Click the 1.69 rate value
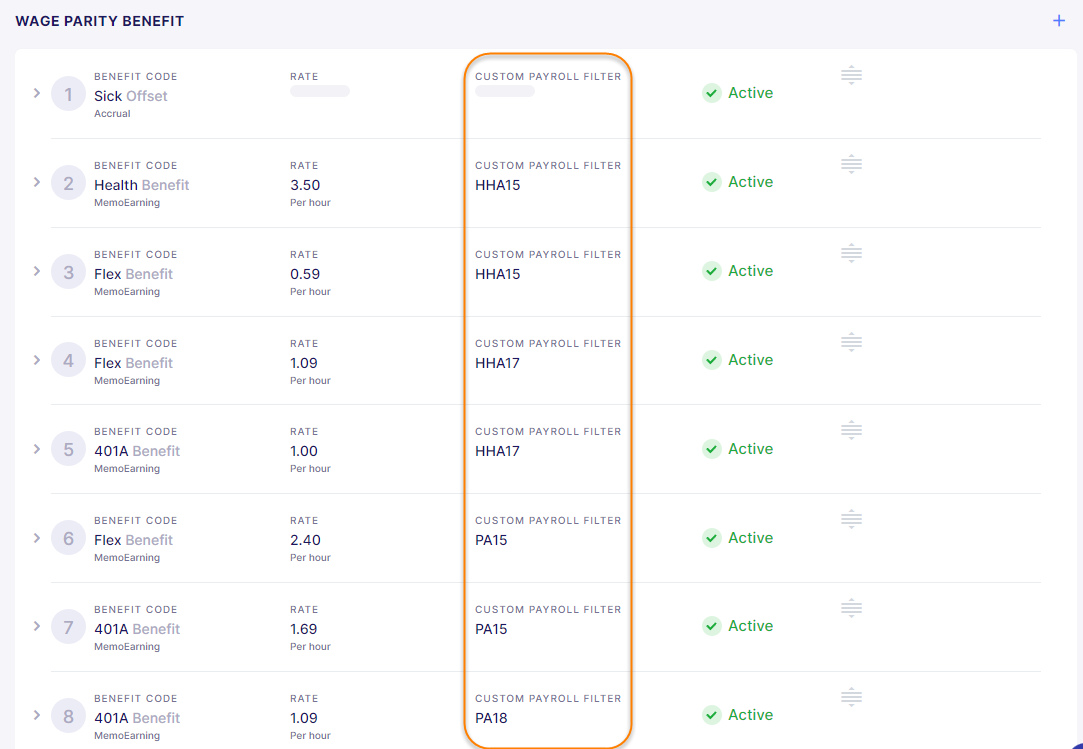Image resolution: width=1083 pixels, height=749 pixels. coord(304,629)
